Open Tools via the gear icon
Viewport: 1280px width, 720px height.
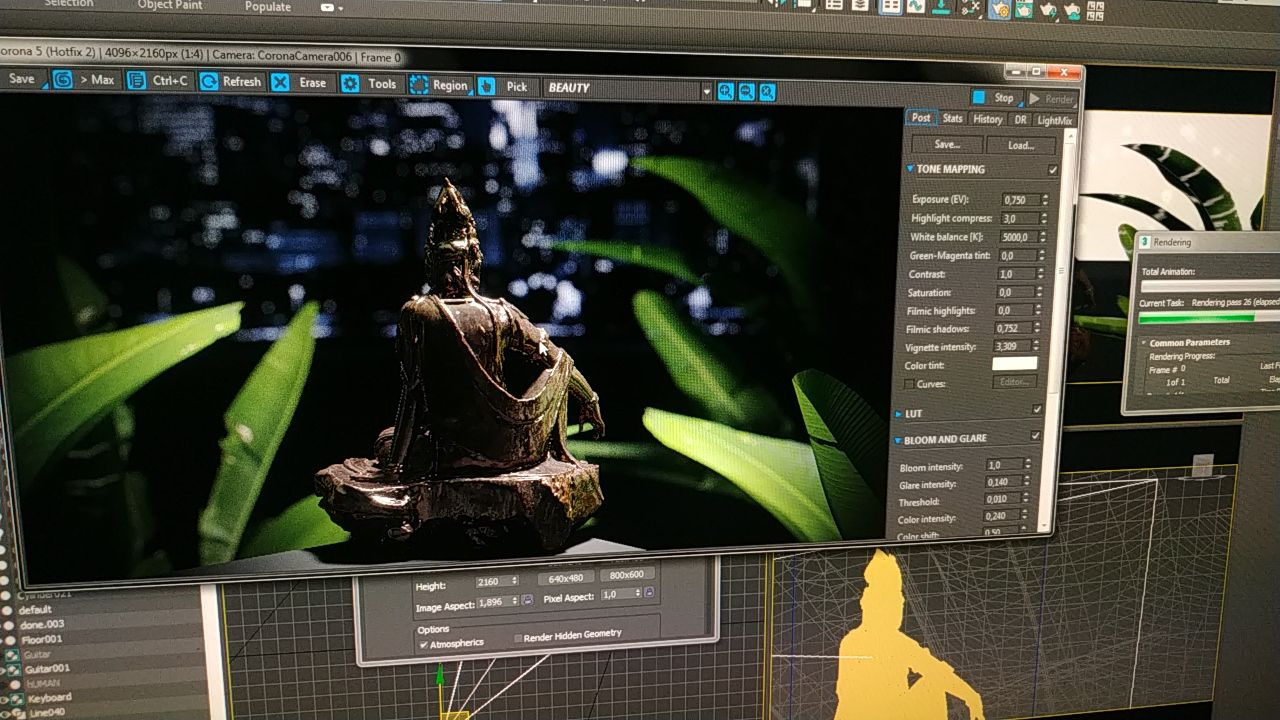350,83
